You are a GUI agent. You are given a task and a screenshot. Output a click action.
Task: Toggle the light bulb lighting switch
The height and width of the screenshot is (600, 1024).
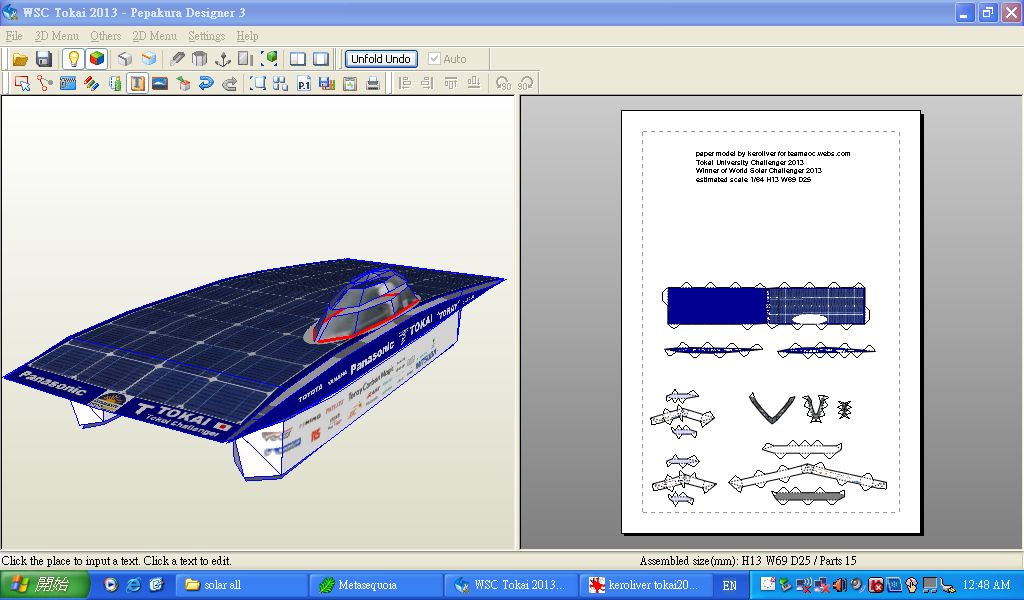(73, 59)
